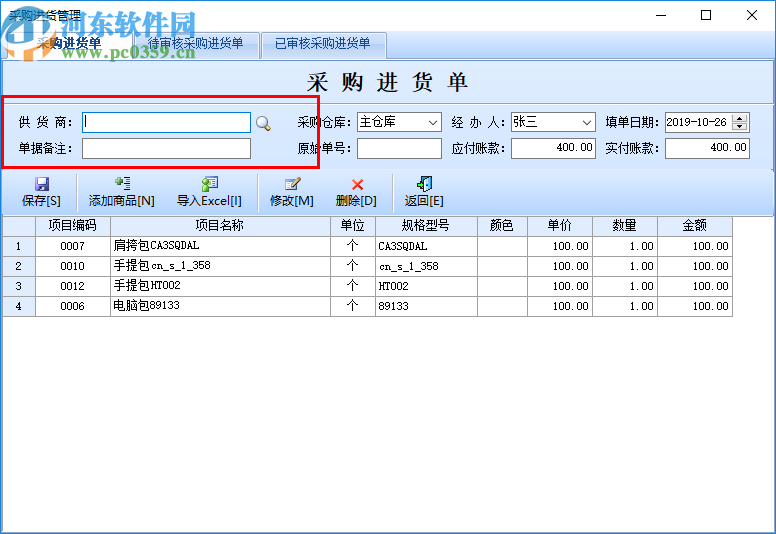Screen dimensions: 776x534
Task: Select row 1 header in the grid
Action: [x=19, y=246]
